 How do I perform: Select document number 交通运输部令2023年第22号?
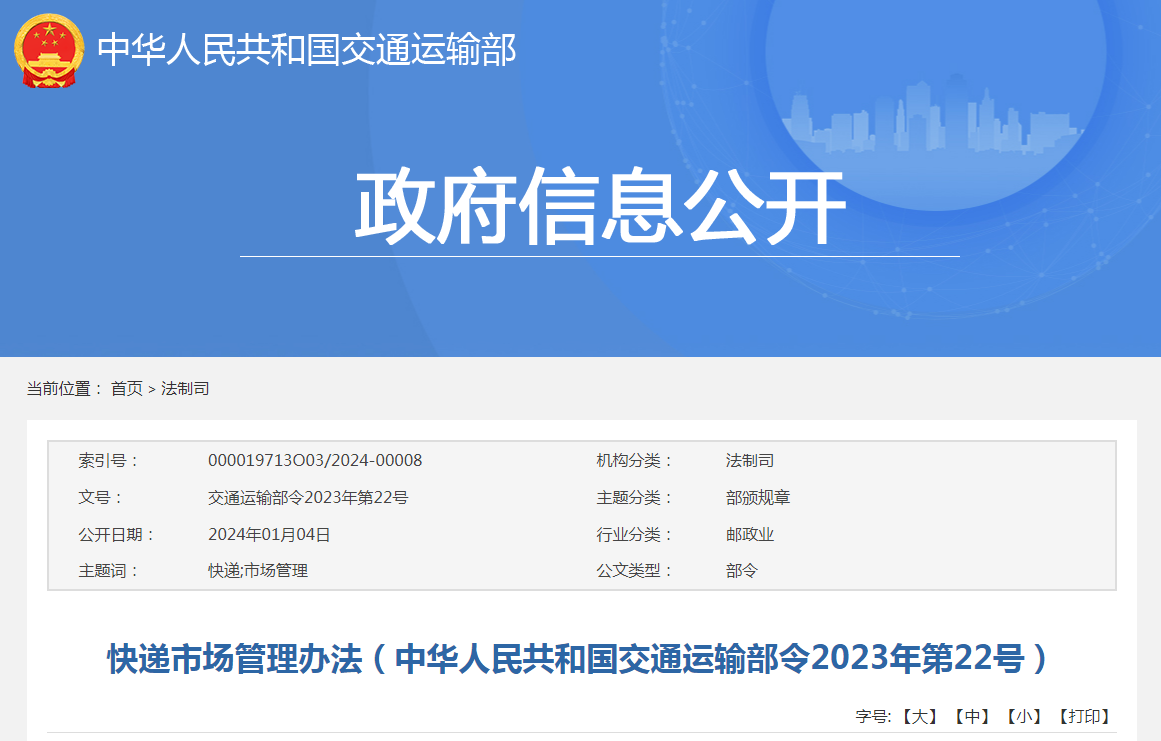point(308,497)
